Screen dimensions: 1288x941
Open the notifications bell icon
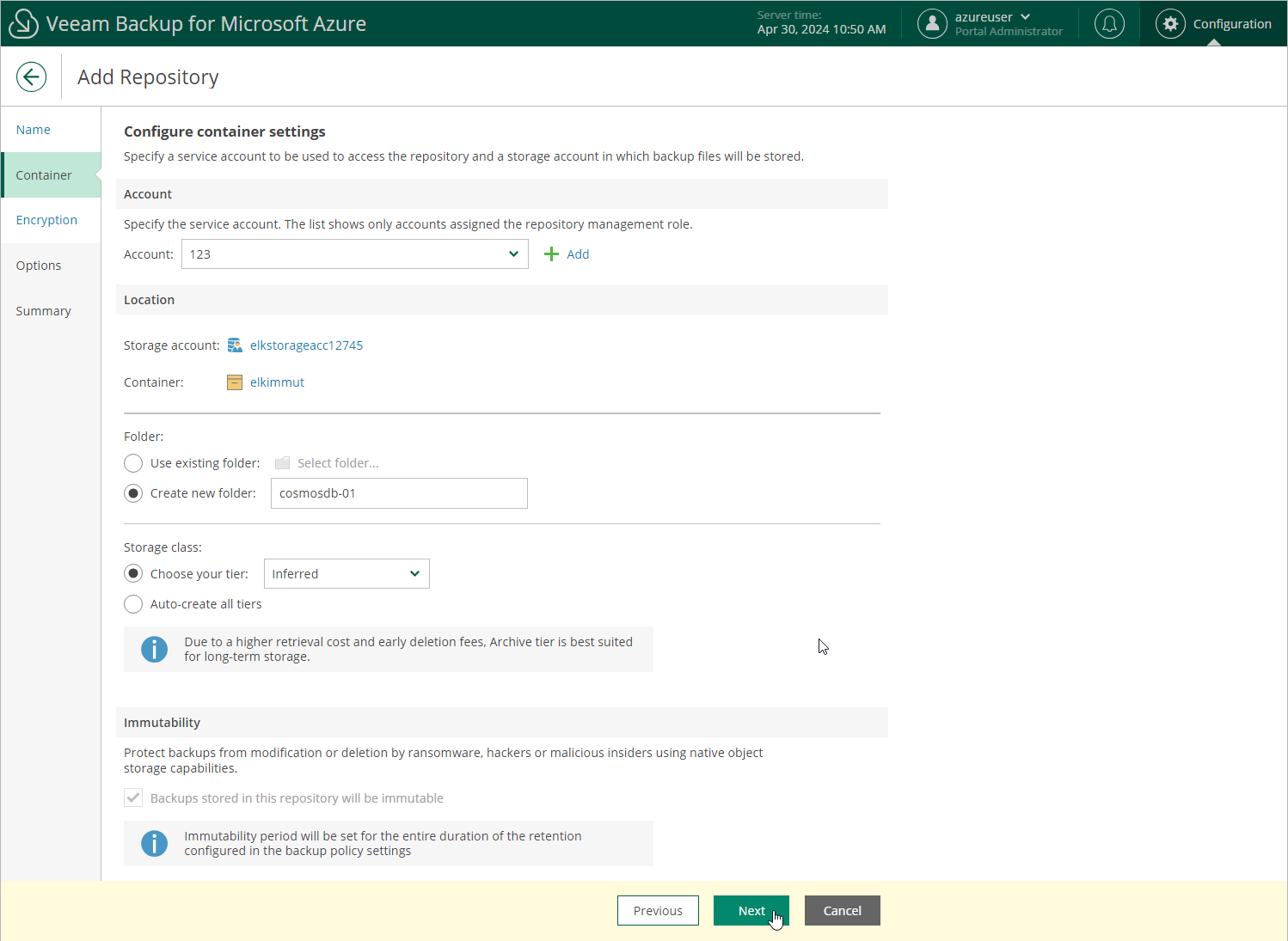tap(1109, 24)
